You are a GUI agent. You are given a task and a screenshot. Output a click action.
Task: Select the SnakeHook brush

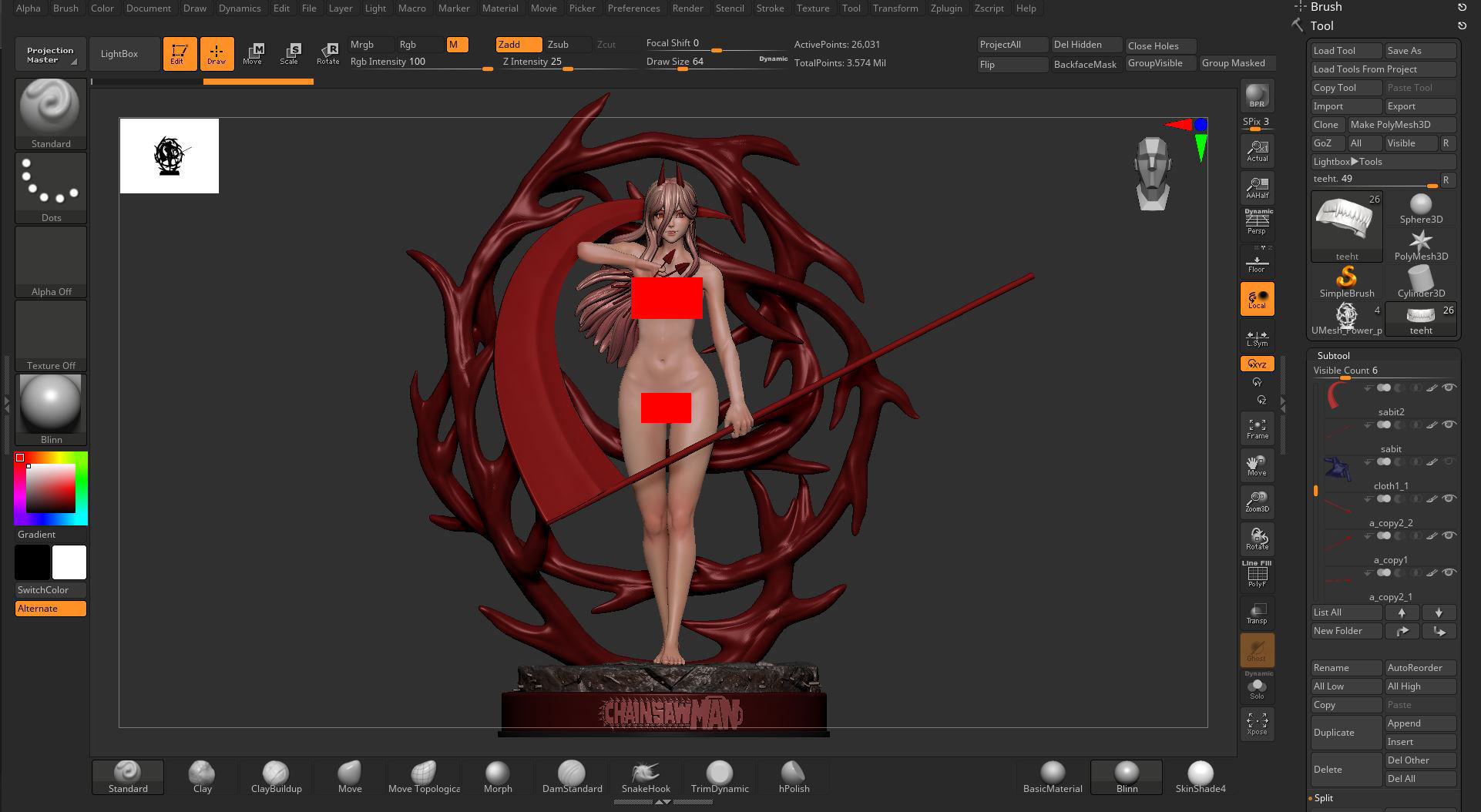click(x=646, y=777)
